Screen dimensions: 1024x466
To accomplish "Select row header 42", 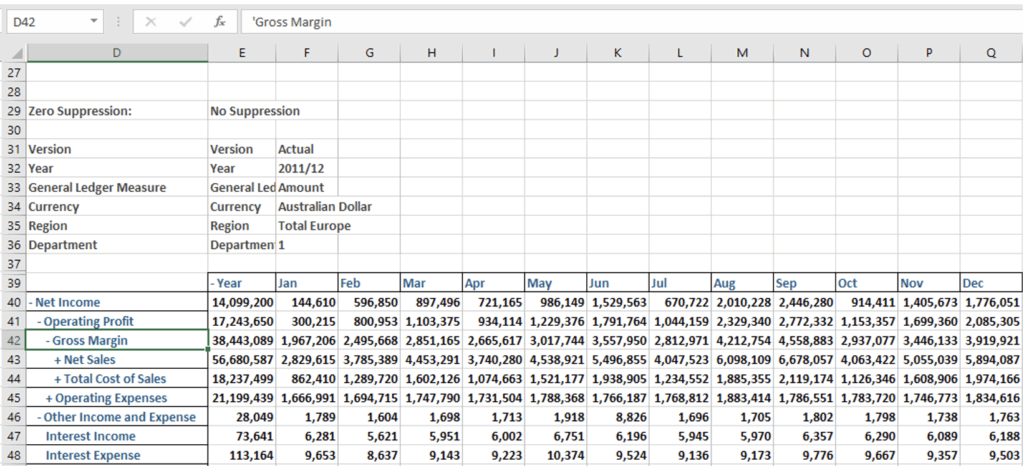I will click(x=13, y=341).
